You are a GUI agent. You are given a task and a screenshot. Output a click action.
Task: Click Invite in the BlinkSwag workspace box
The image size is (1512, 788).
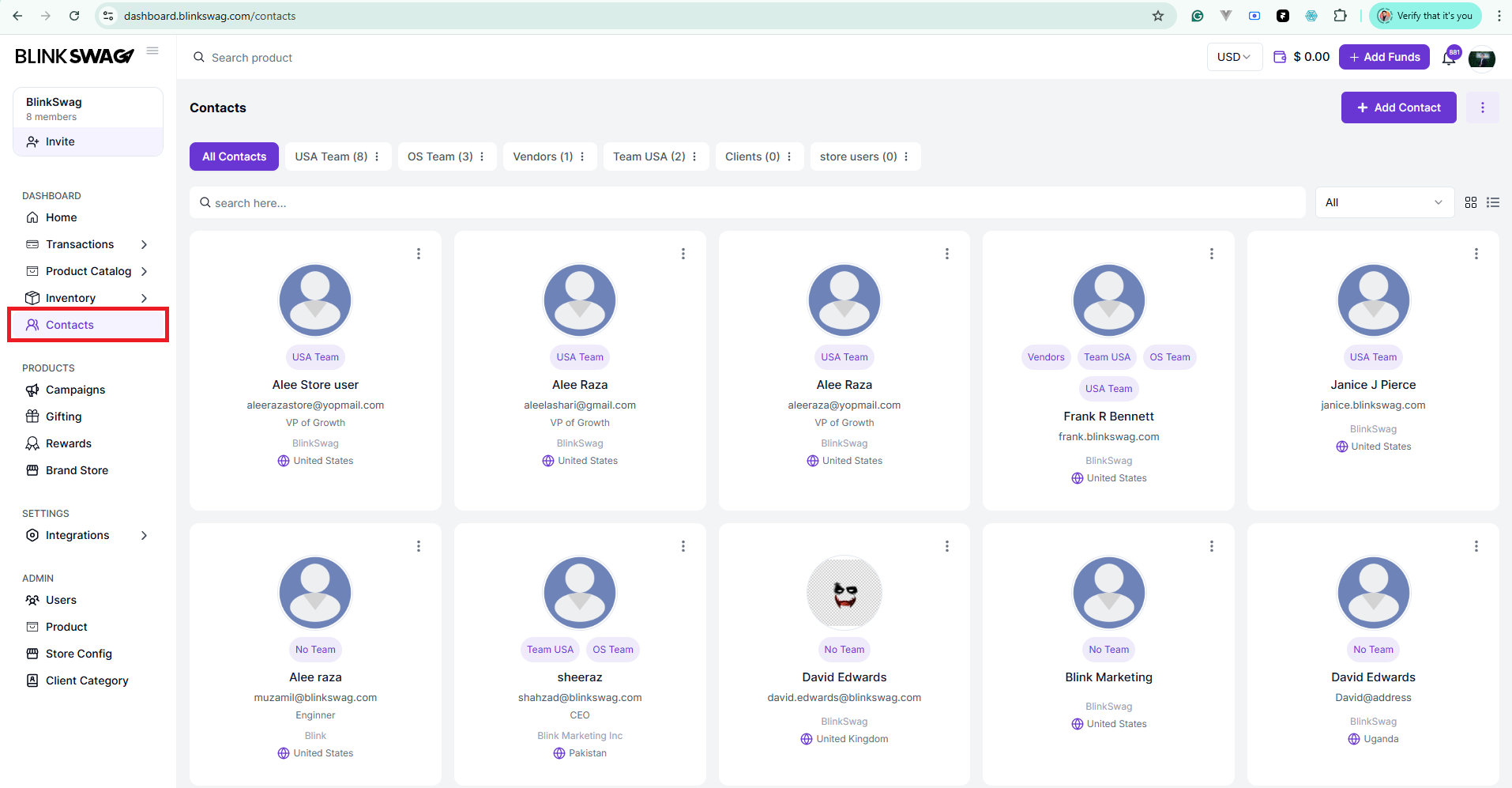[88, 141]
